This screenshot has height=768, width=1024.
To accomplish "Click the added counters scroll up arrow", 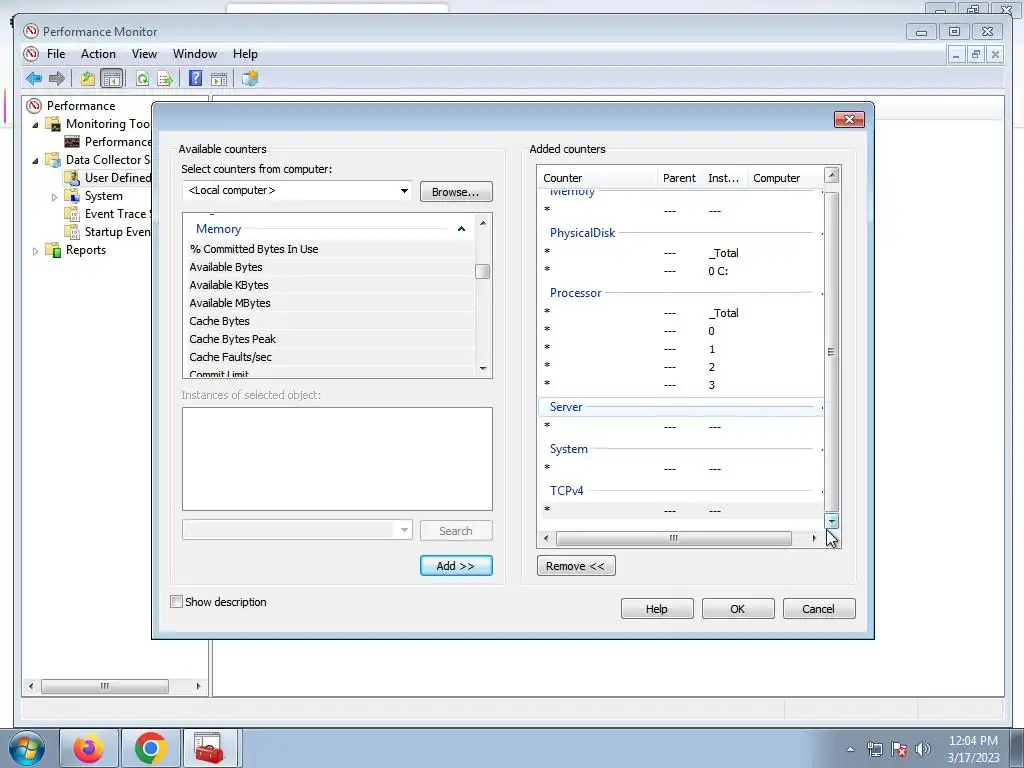I will pyautogui.click(x=831, y=175).
